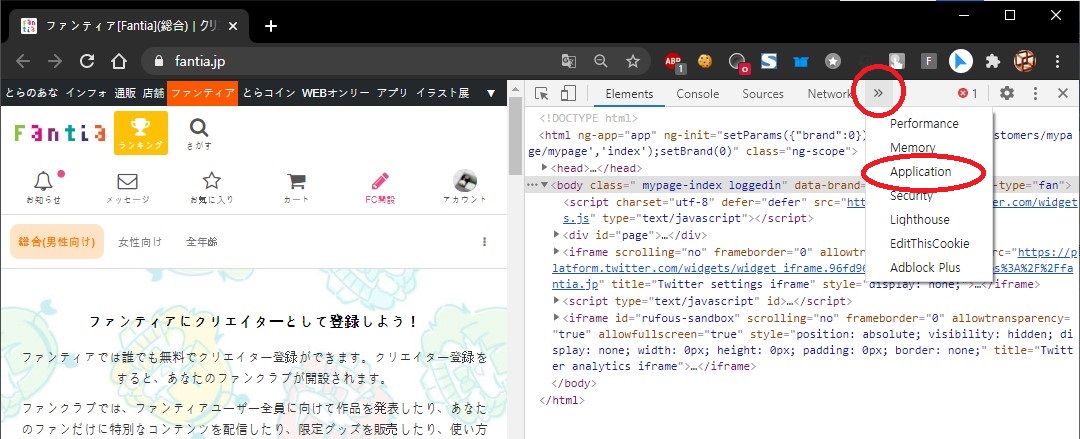Switch to the Console tab

click(697, 94)
